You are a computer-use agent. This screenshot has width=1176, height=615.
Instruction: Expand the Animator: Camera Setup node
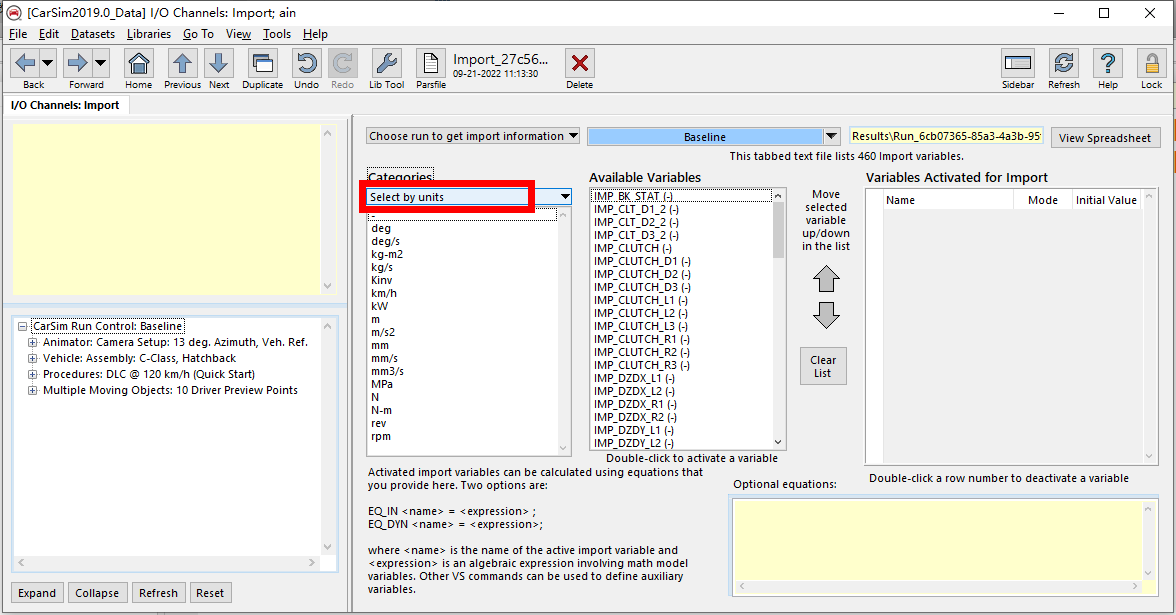[32, 342]
